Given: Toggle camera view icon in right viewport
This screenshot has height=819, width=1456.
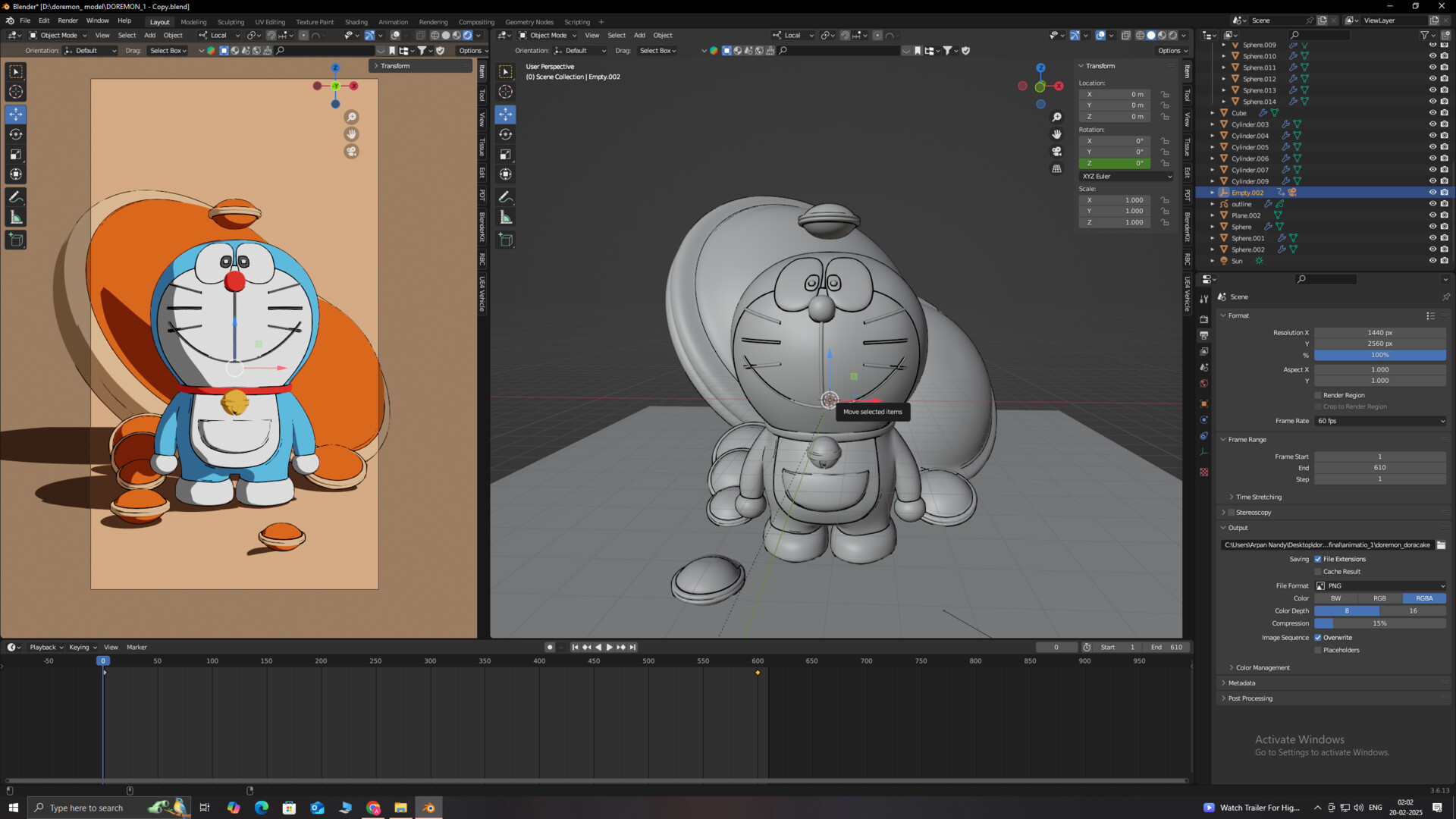Looking at the screenshot, I should coord(1056,152).
